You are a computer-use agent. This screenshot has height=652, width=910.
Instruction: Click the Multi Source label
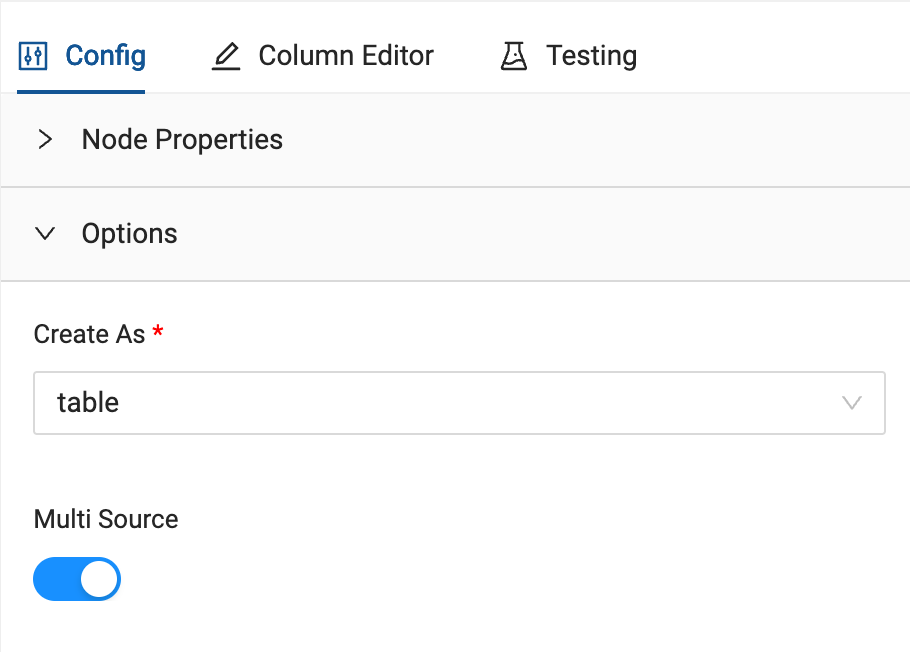(x=106, y=519)
